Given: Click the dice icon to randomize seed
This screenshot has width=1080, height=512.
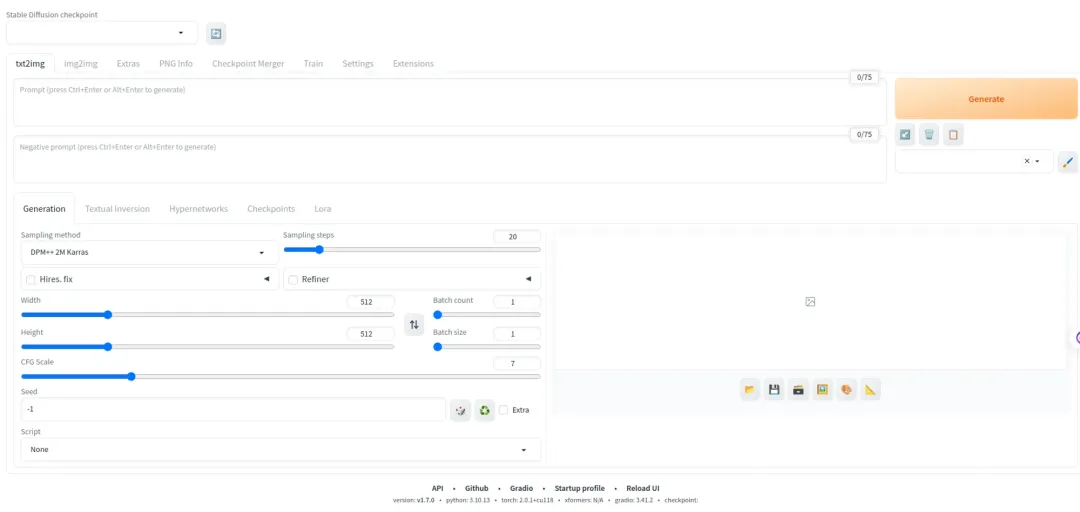Looking at the screenshot, I should tap(460, 410).
